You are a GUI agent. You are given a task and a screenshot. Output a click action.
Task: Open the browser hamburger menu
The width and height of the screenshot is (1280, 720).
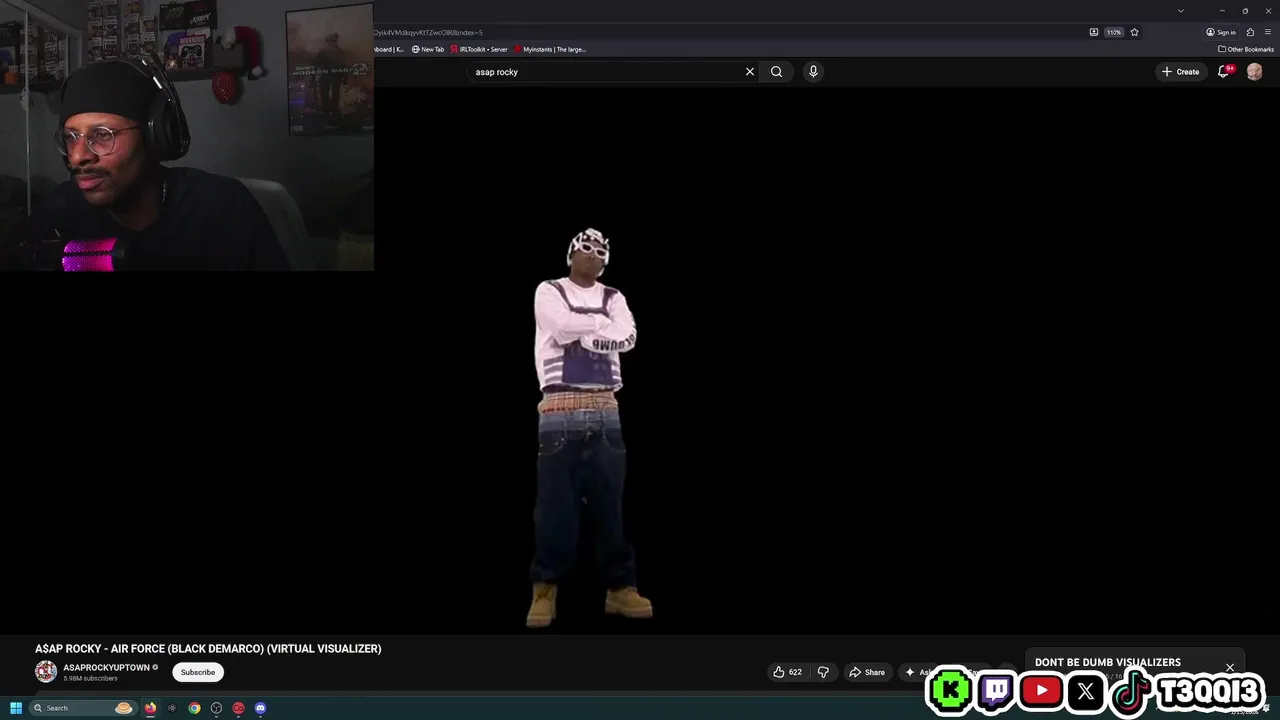coord(1268,32)
